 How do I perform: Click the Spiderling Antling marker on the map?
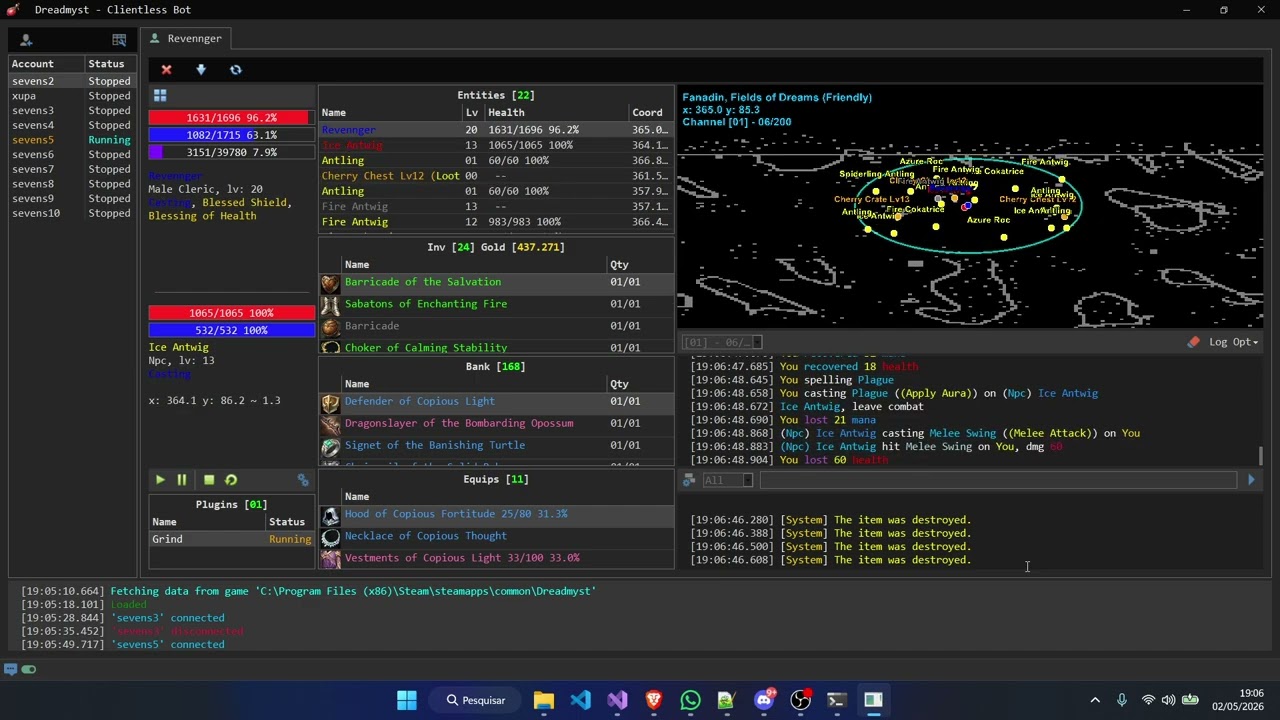876,174
